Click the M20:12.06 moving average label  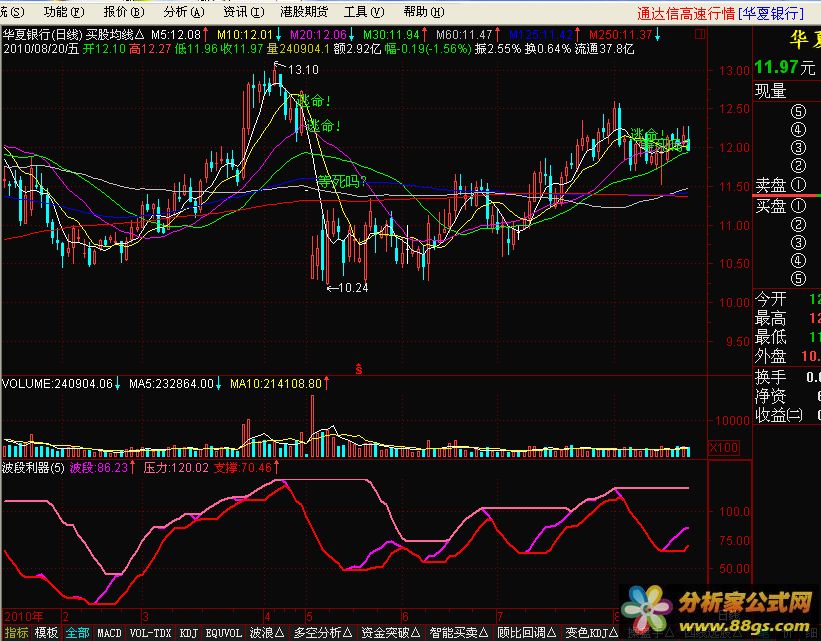point(318,35)
